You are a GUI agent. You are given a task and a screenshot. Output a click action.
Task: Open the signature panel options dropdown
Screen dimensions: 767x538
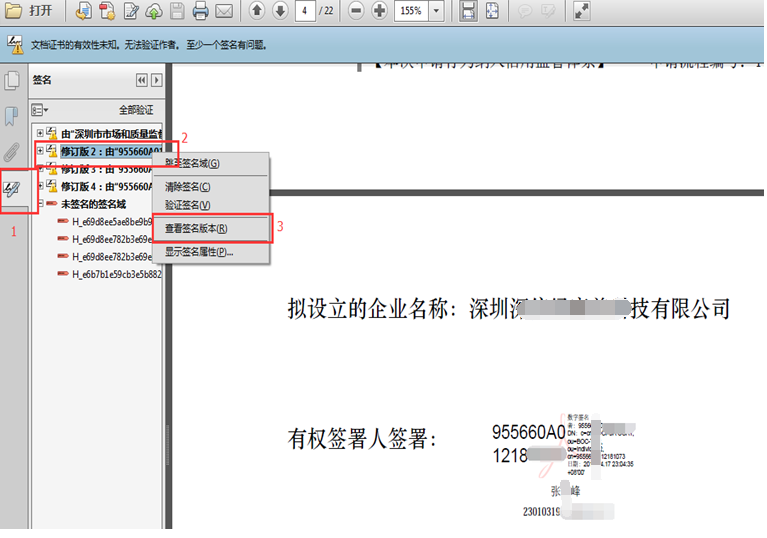click(x=40, y=109)
